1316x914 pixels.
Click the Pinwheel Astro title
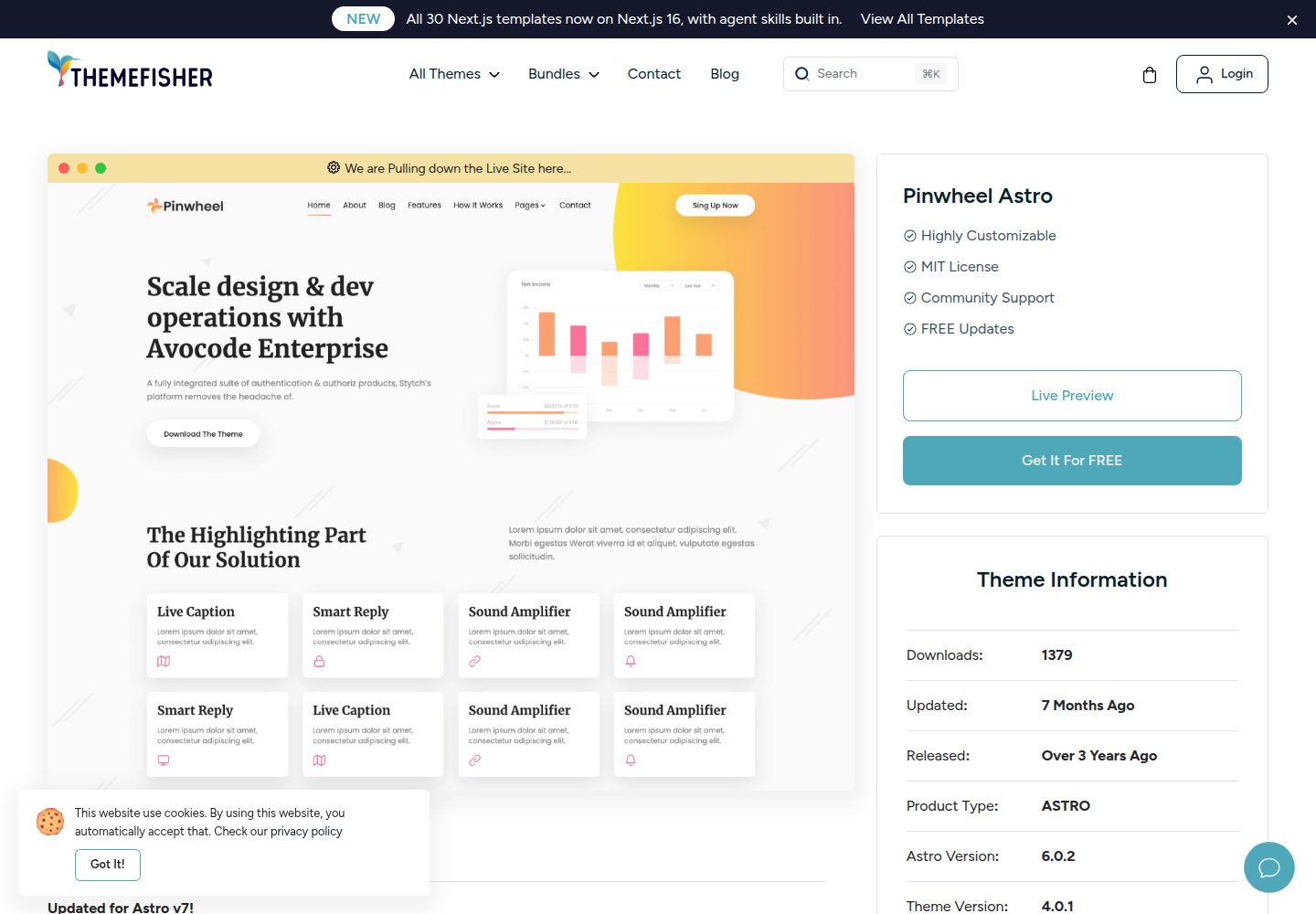[x=978, y=196]
